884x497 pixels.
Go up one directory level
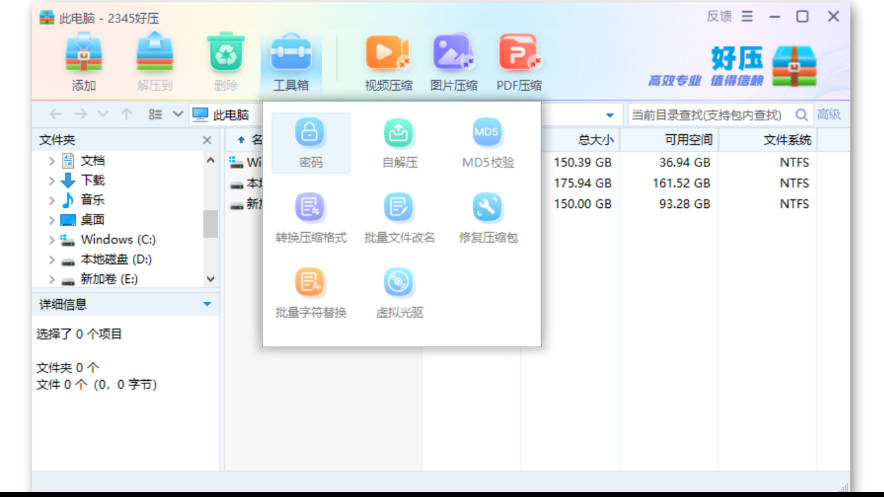pyautogui.click(x=126, y=114)
